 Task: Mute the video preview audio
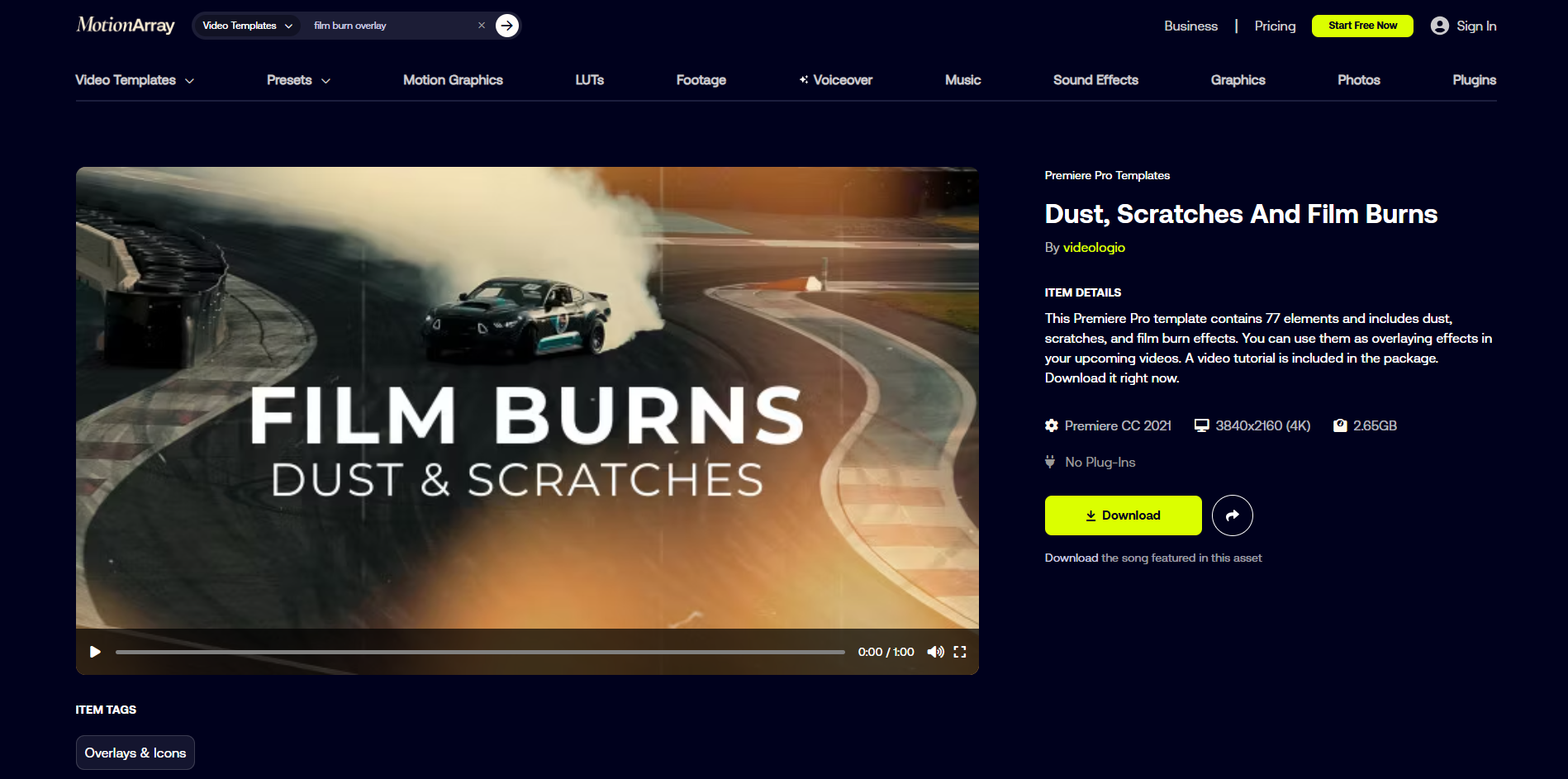point(935,652)
